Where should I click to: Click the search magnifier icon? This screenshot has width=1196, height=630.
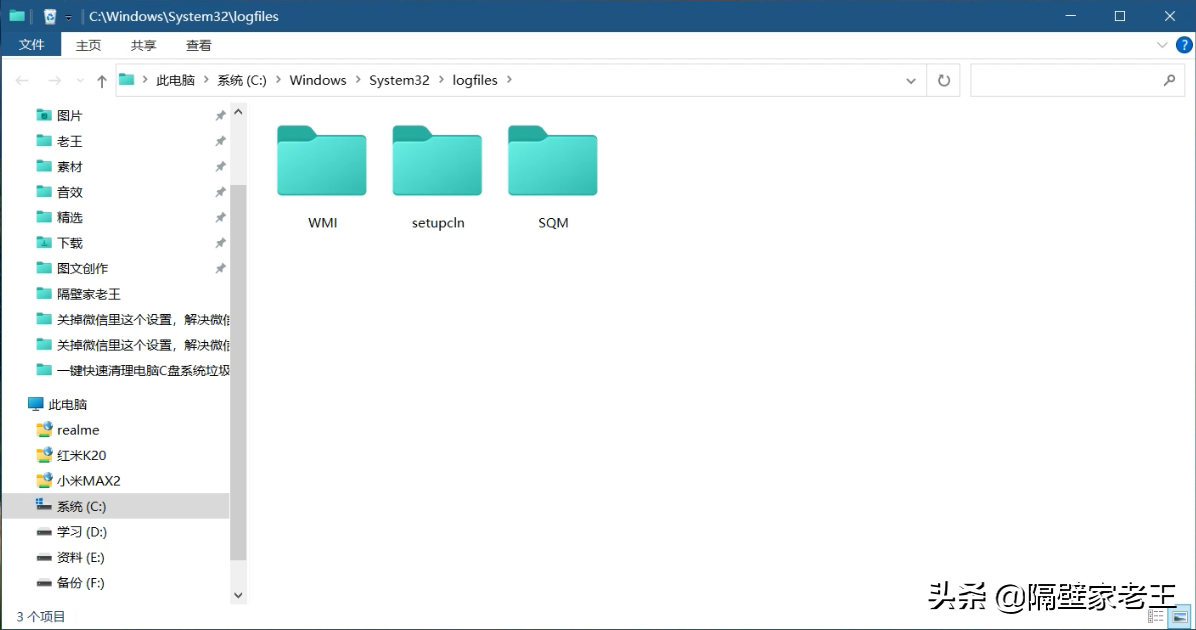(1169, 80)
